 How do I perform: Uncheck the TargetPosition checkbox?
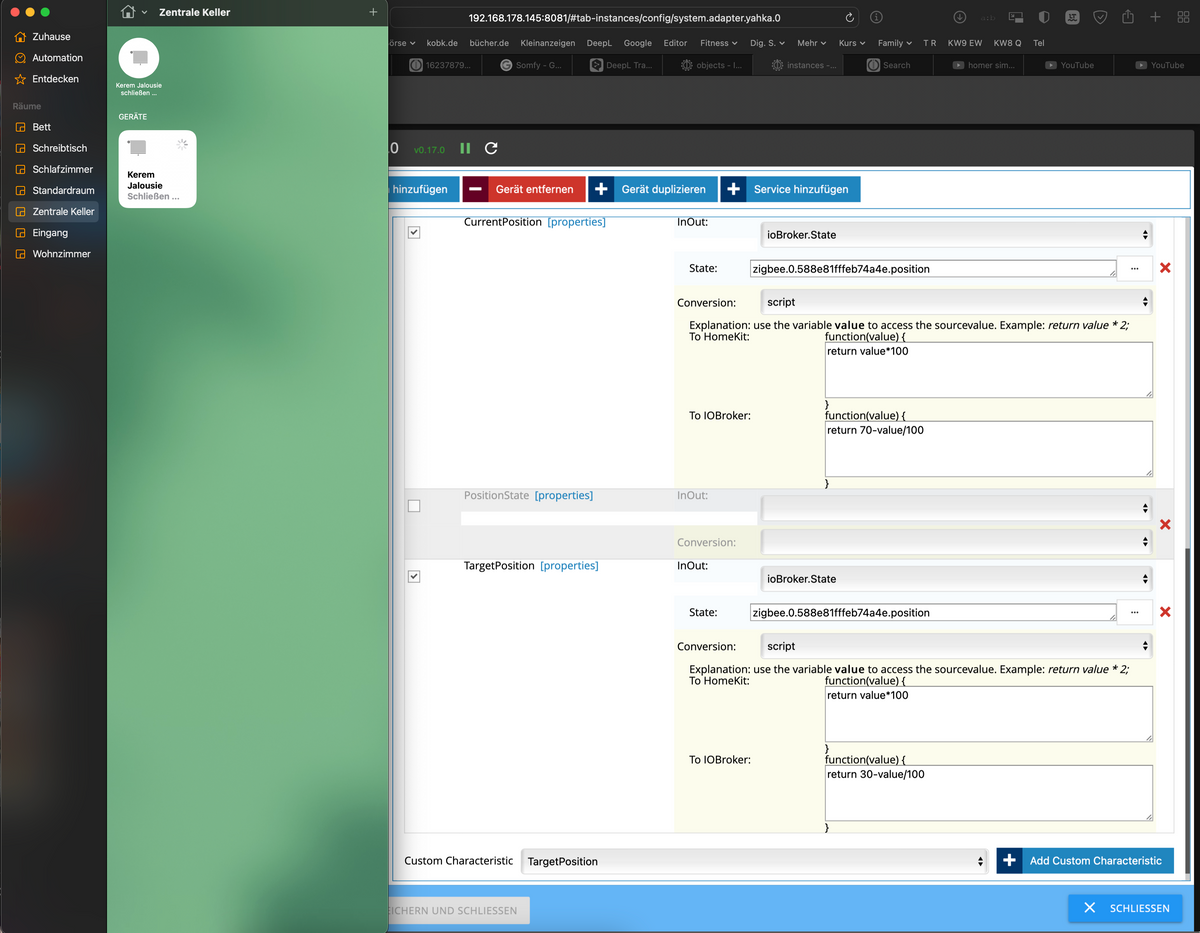tap(414, 576)
